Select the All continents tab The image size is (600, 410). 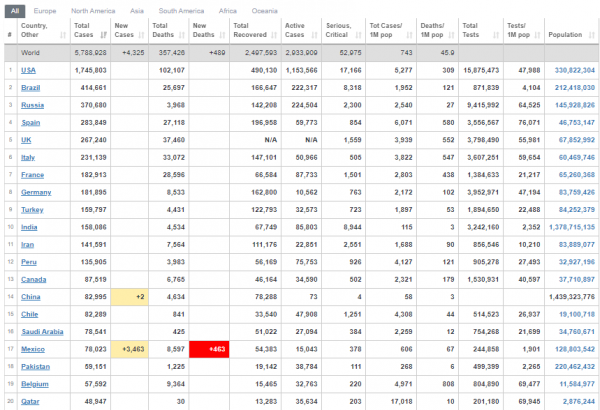pos(15,11)
